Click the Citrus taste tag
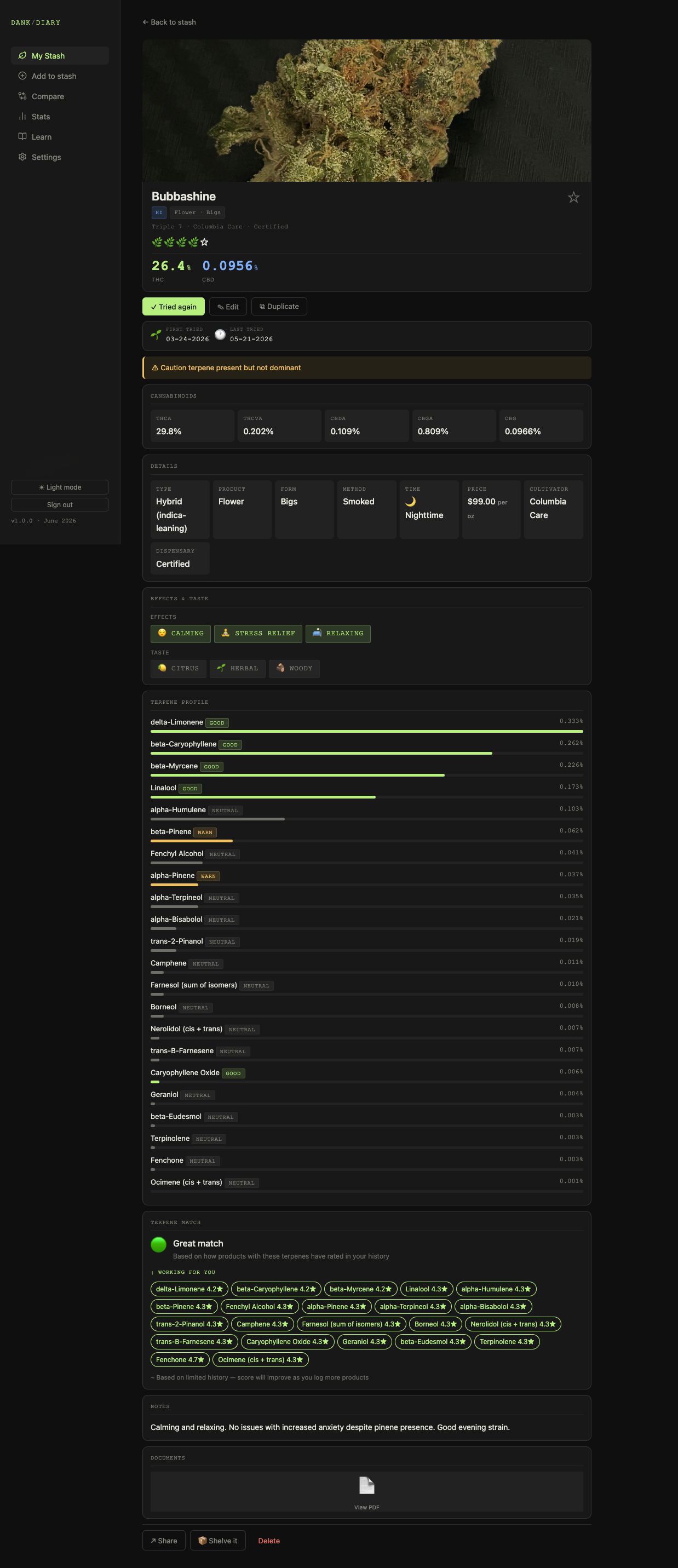The width and height of the screenshot is (678, 1568). [179, 668]
